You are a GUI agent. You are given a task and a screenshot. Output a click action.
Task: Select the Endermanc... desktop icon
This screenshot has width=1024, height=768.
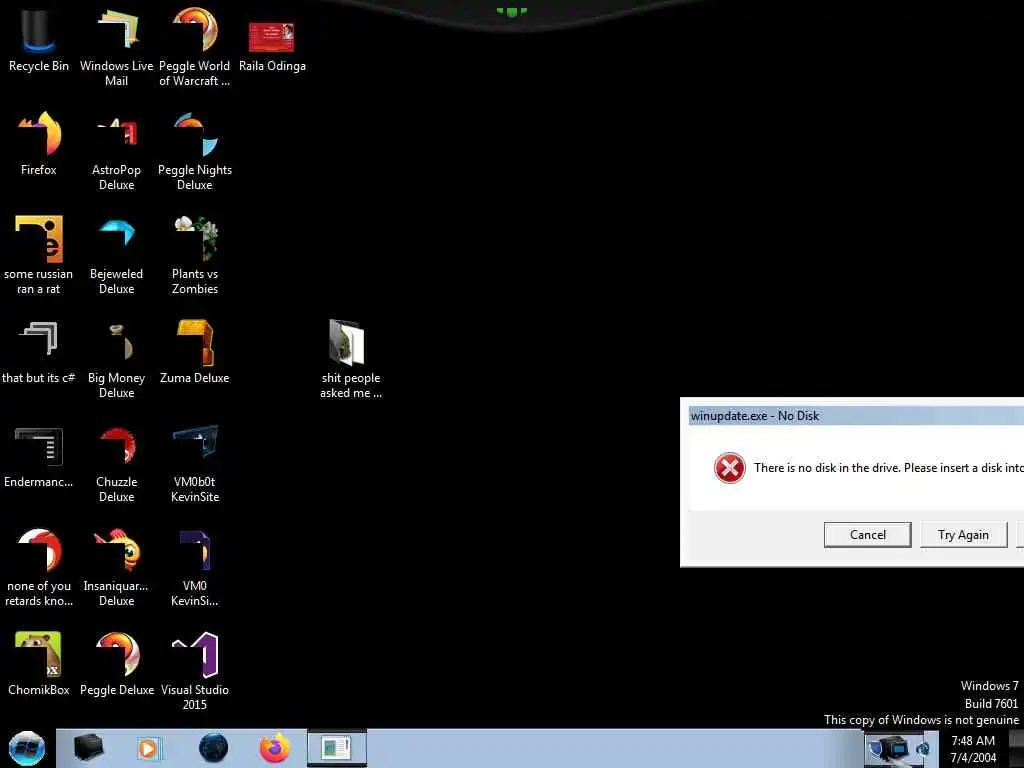coord(39,457)
